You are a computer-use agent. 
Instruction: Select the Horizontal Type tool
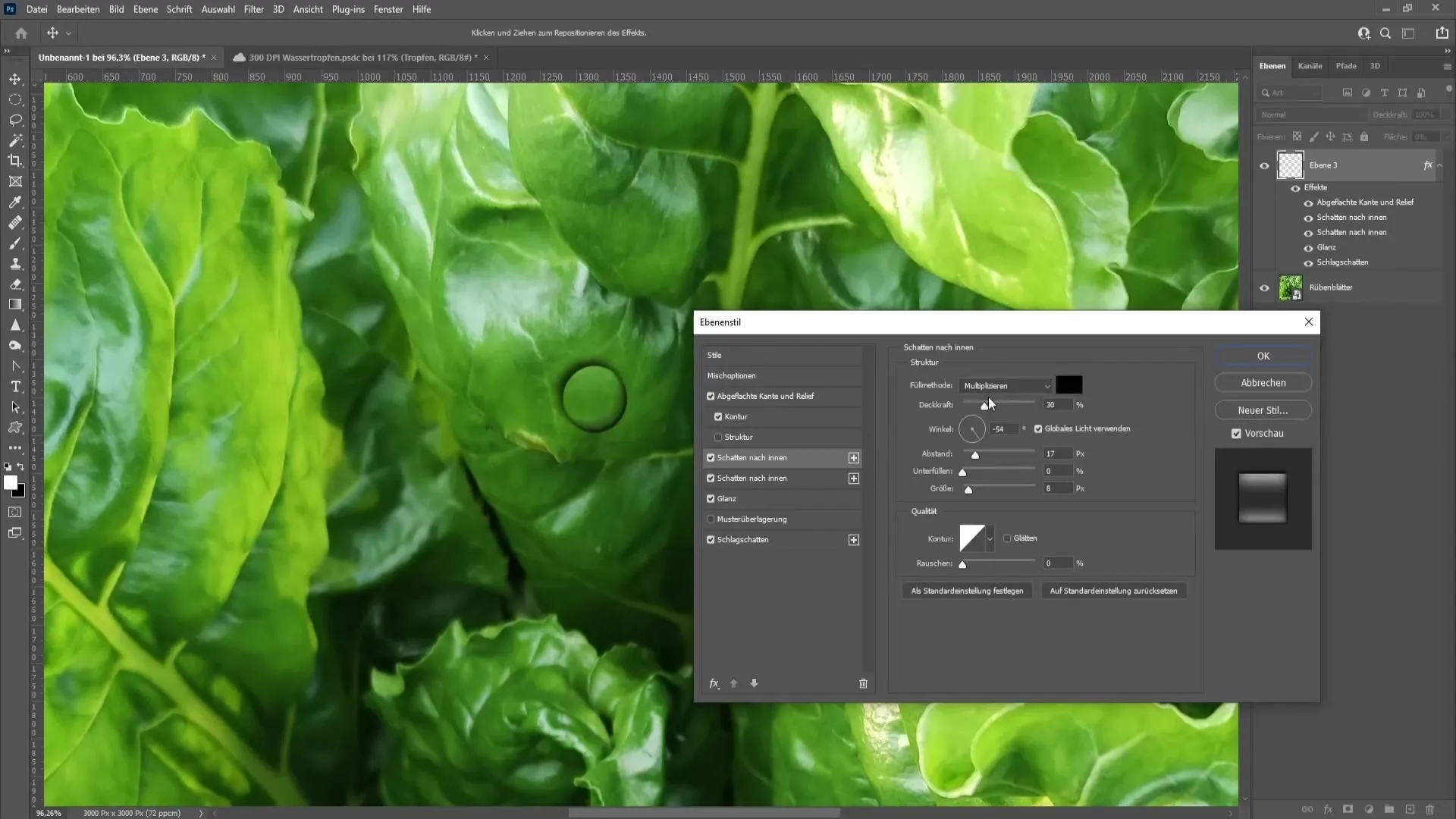point(15,387)
